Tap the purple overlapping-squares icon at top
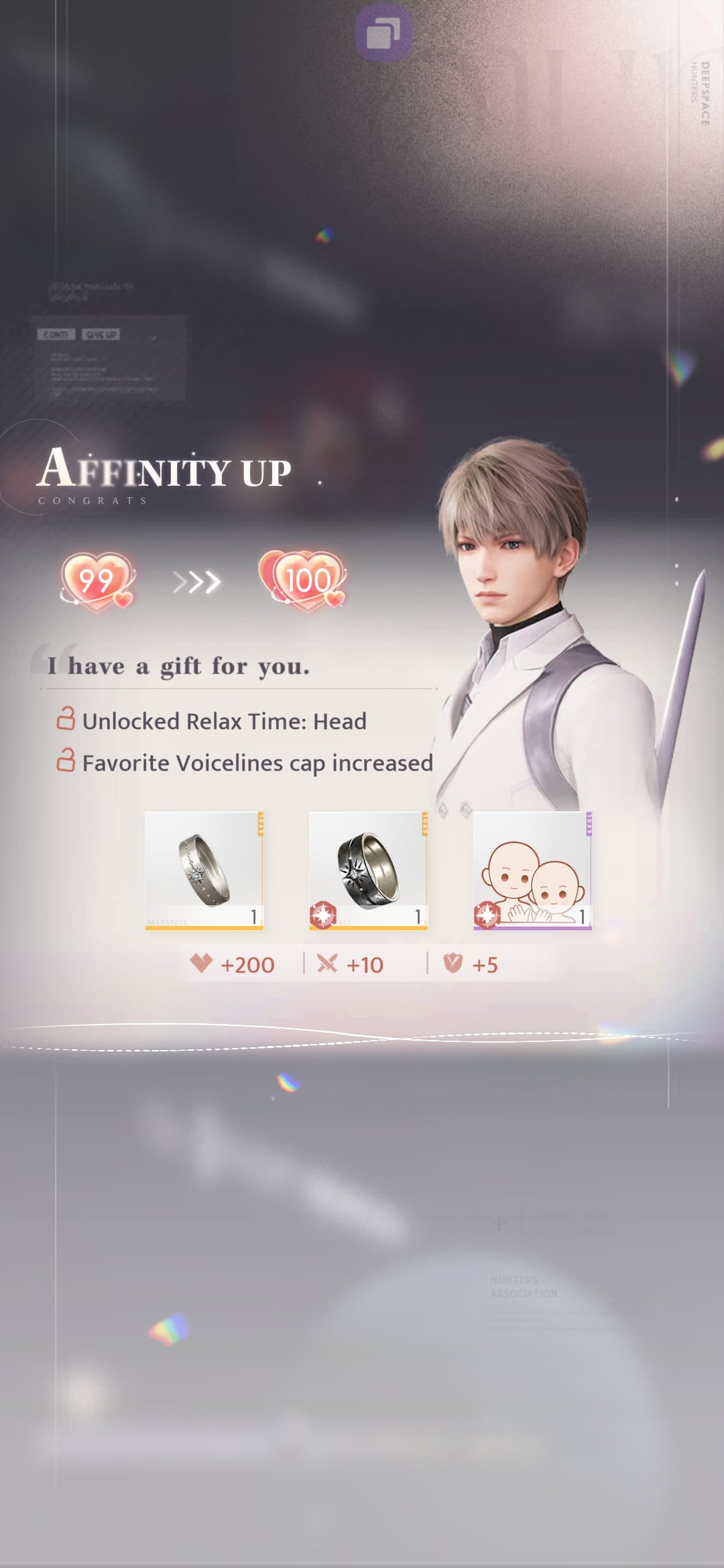 [x=383, y=33]
